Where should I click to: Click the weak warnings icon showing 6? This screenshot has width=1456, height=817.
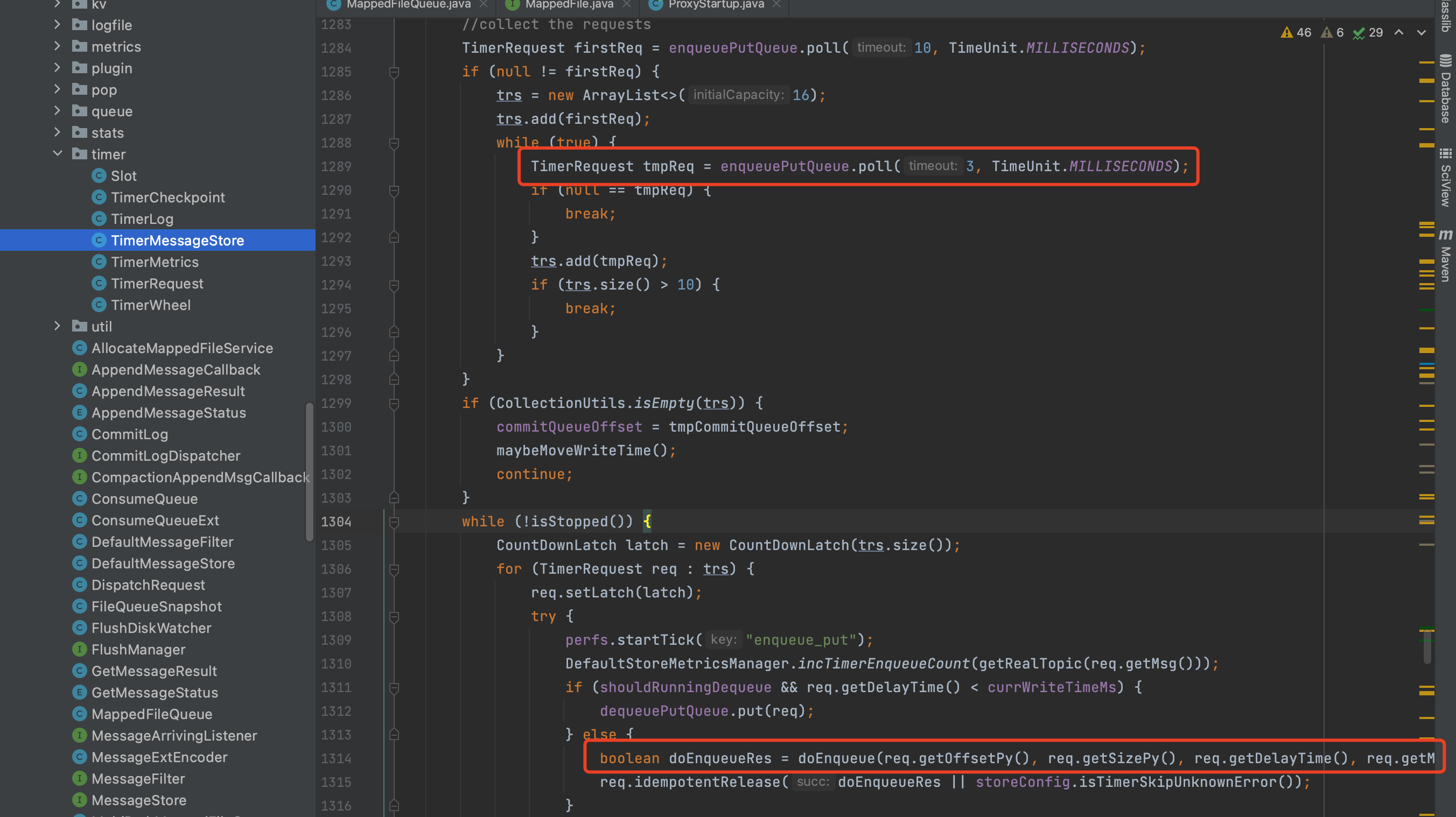click(x=1330, y=32)
